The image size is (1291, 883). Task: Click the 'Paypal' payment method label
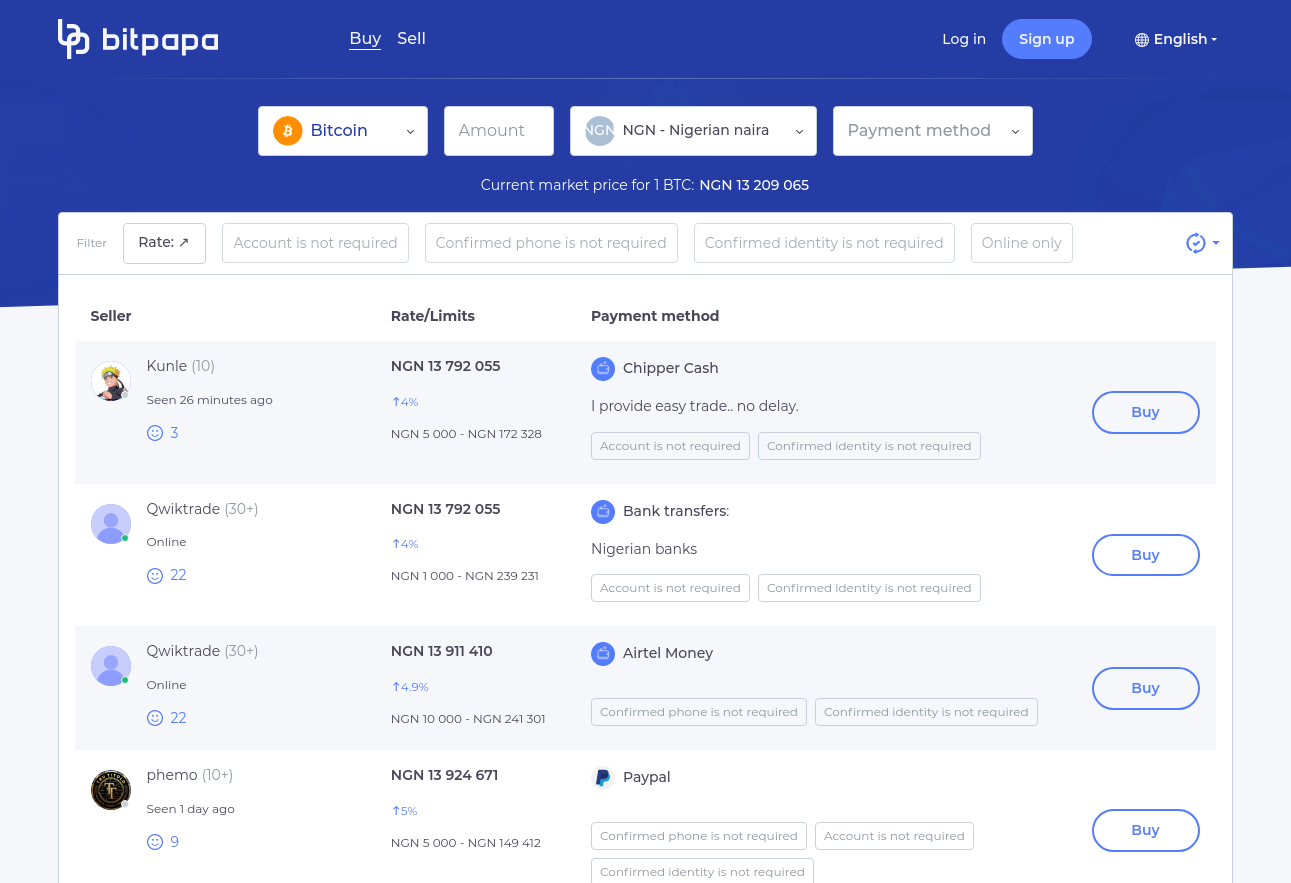click(647, 777)
